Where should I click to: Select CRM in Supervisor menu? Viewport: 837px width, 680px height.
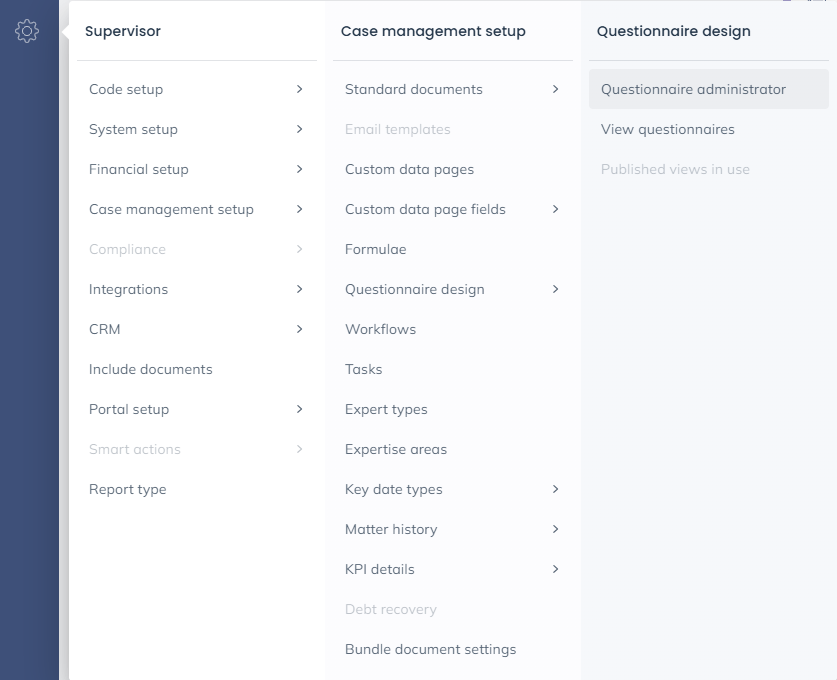pyautogui.click(x=104, y=329)
